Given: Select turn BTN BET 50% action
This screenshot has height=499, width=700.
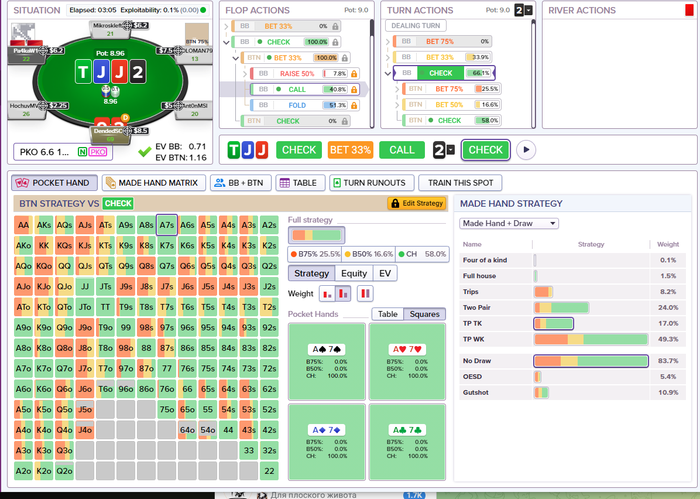Looking at the screenshot, I should point(451,104).
